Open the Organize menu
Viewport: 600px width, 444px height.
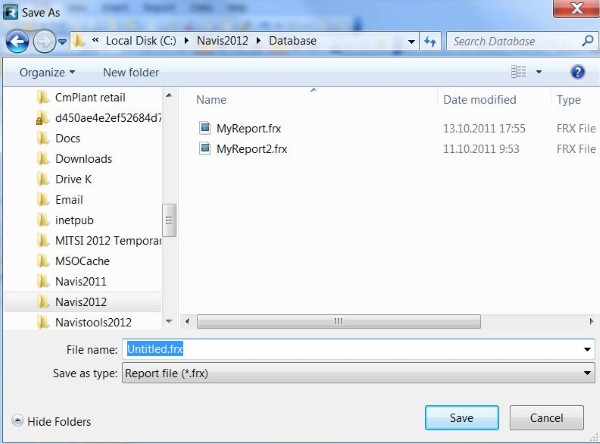(x=46, y=72)
